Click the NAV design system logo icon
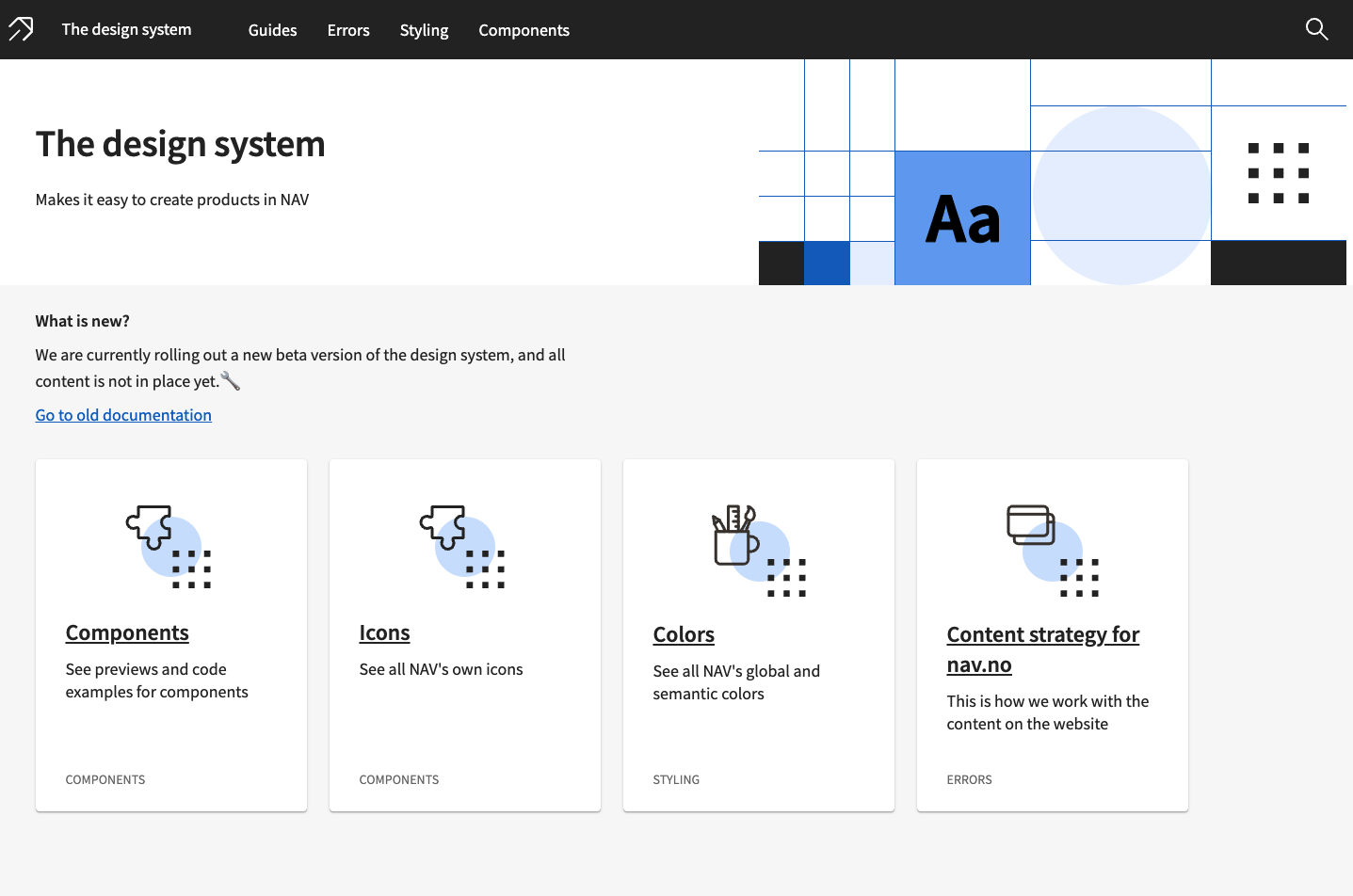 tap(21, 29)
